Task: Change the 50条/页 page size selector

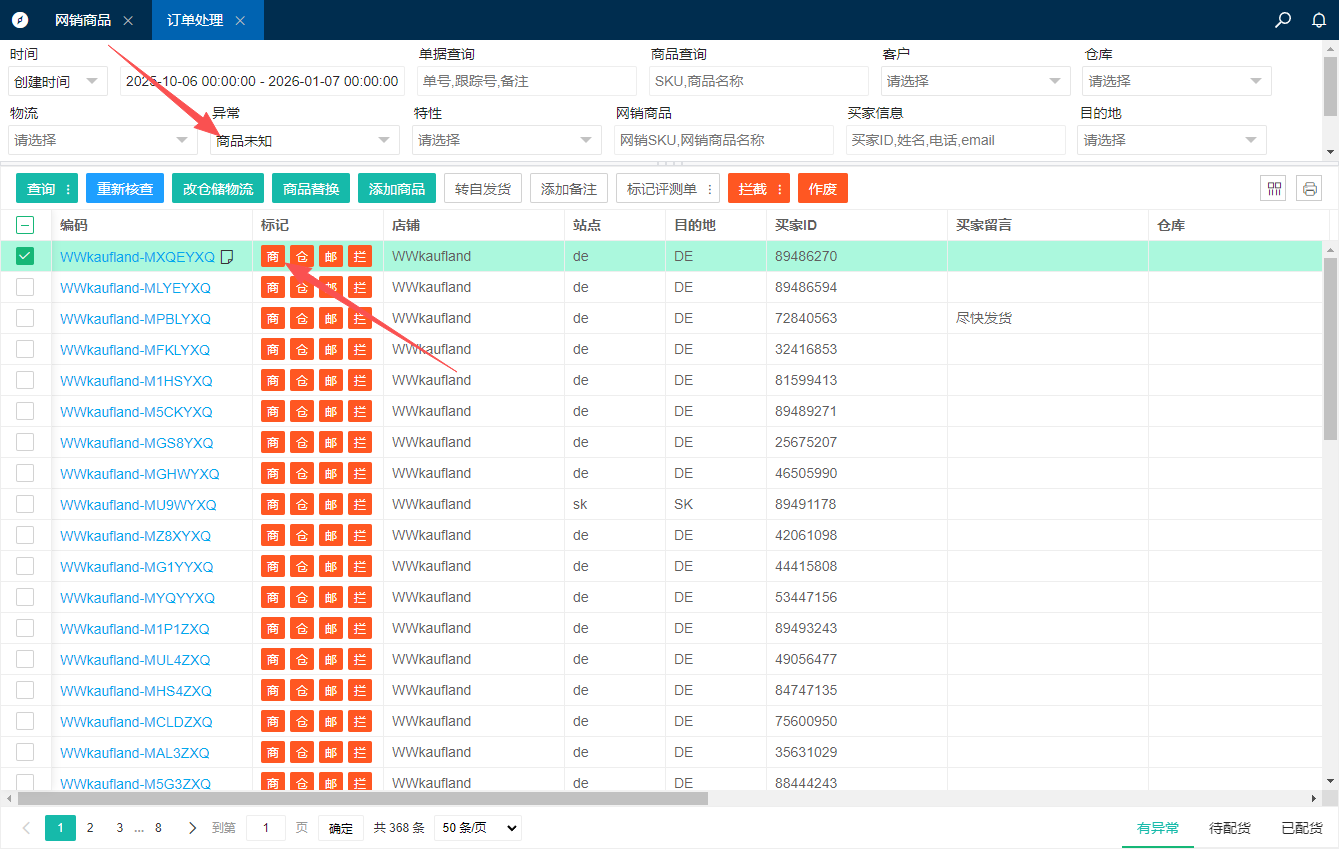Action: coord(478,828)
